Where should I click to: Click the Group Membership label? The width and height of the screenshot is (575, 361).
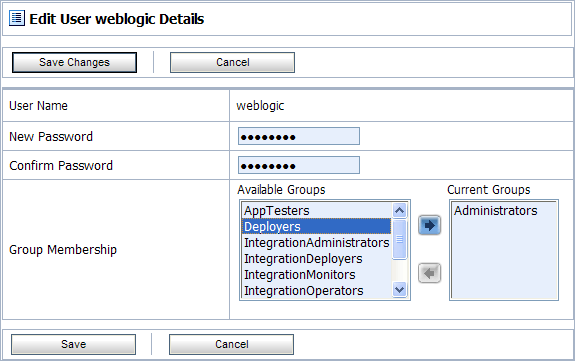(63, 249)
